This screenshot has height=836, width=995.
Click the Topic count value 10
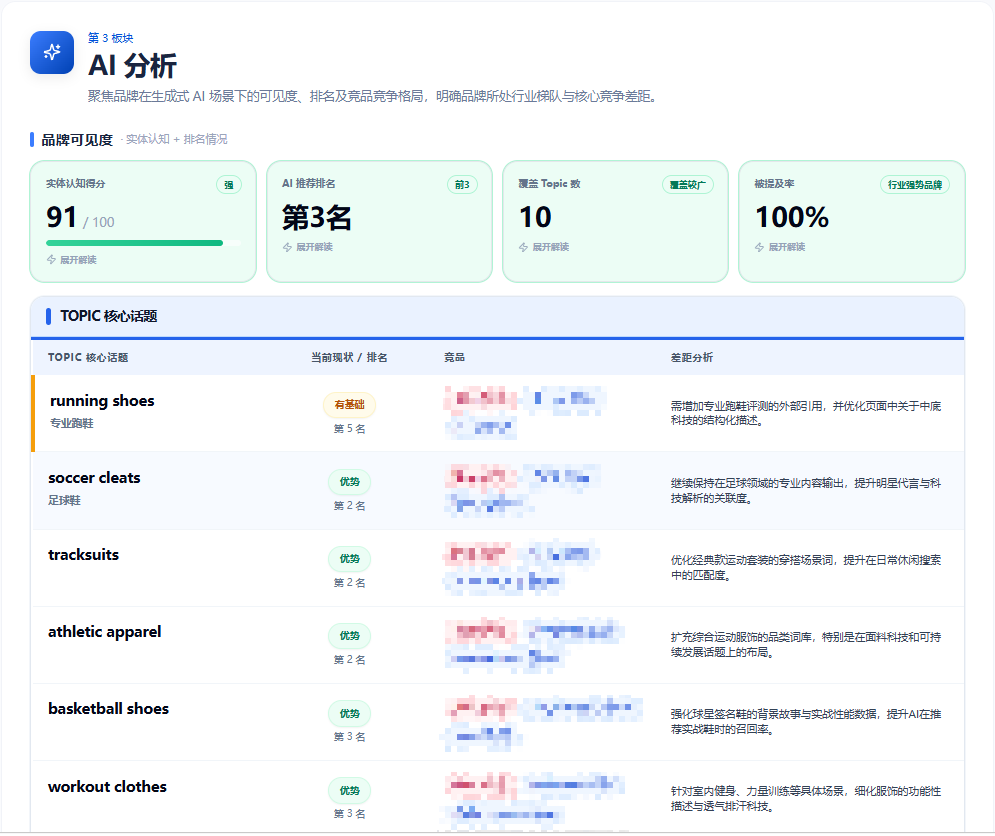pyautogui.click(x=536, y=217)
